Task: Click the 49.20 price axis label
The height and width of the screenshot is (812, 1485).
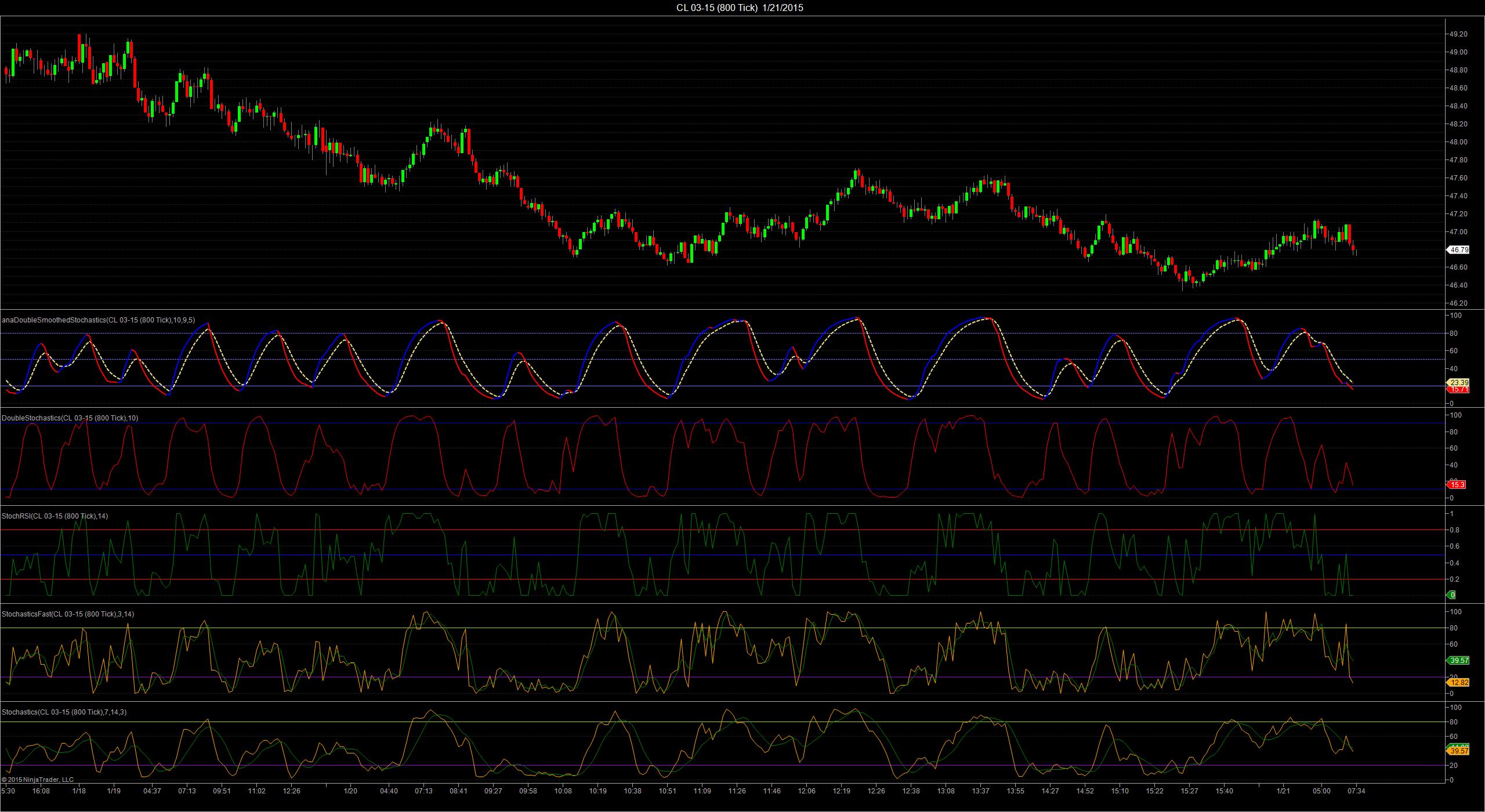Action: pyautogui.click(x=1458, y=34)
